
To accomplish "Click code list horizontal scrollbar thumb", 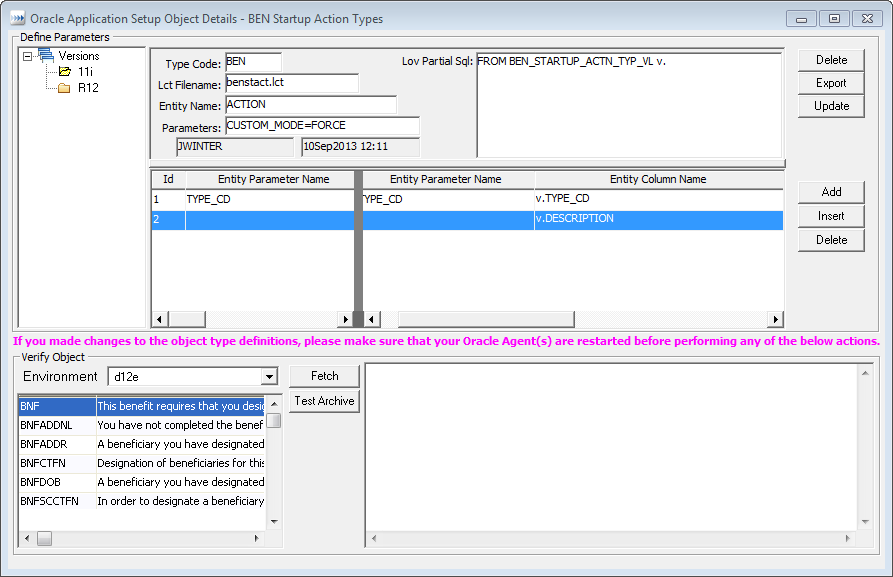I will [44, 538].
